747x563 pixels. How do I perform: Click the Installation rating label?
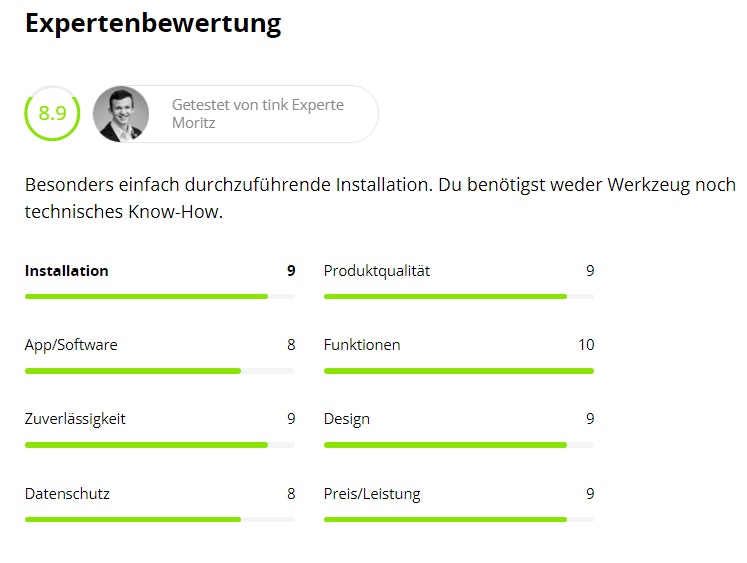[x=67, y=271]
